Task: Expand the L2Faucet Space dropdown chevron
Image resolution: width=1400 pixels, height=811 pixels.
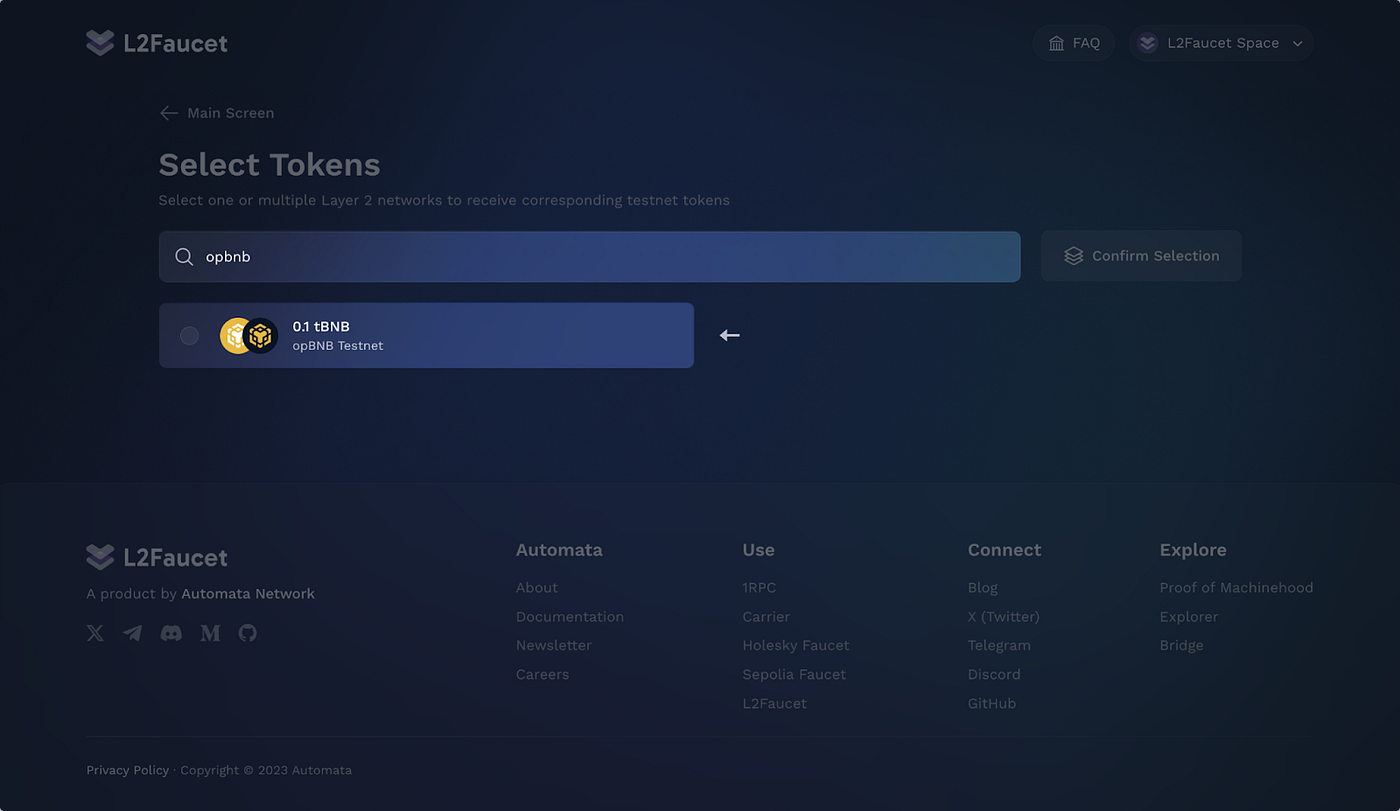Action: coord(1298,44)
